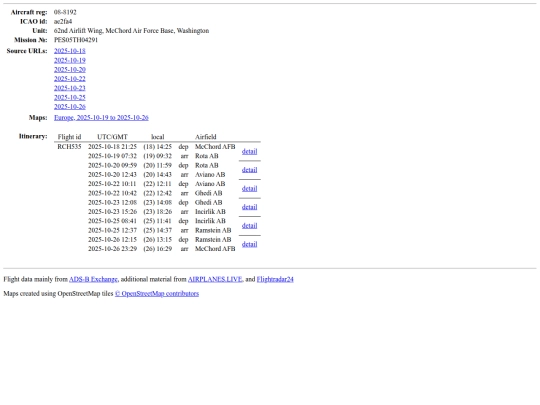Select UTC time 2025-10-23 15:26

pyautogui.click(x=112, y=212)
